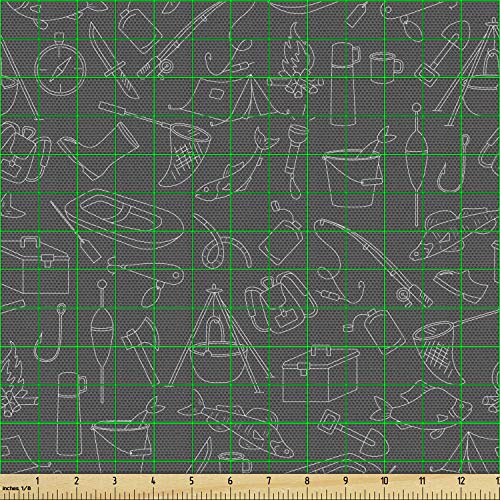The height and width of the screenshot is (500, 500).
Task: Select the backpack illustration
Action: click(x=280, y=302)
